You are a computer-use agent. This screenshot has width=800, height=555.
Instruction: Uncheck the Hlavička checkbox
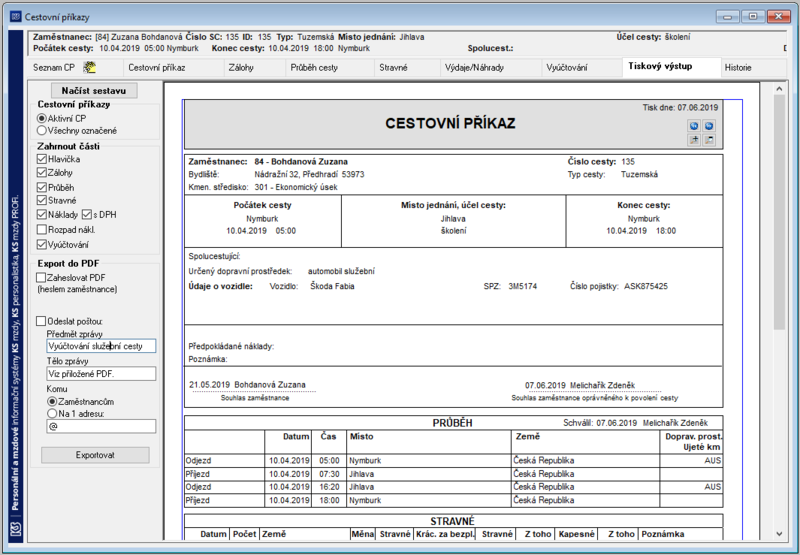(42, 159)
